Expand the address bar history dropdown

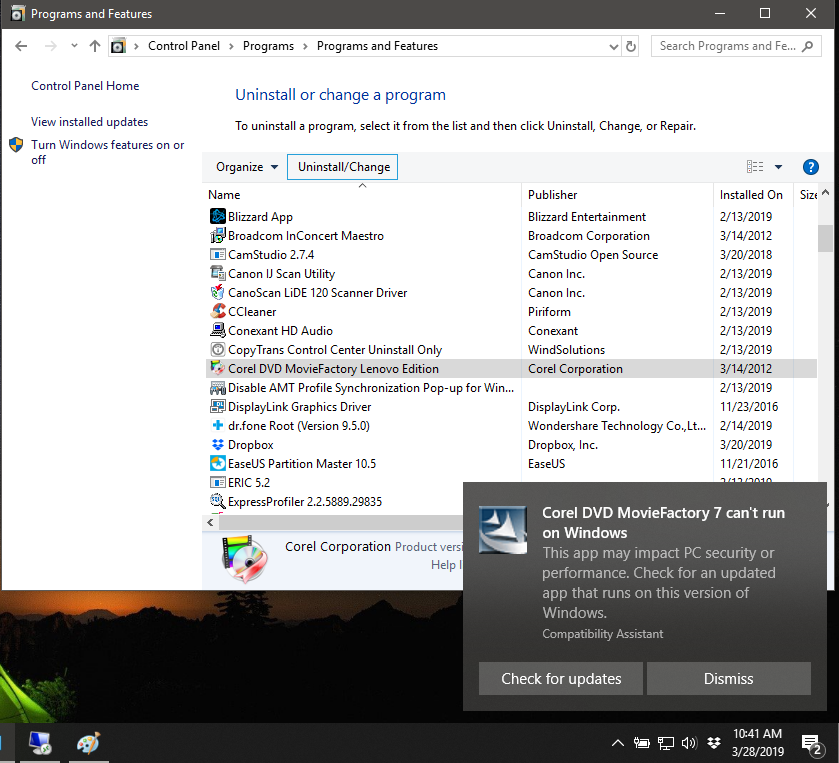[614, 46]
